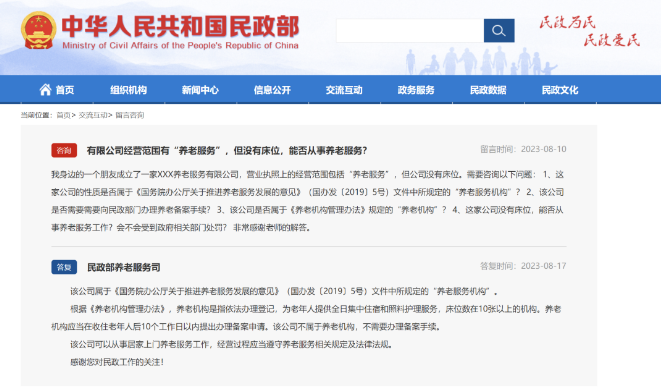Focus the site search input box
The width and height of the screenshot is (662, 387).
coord(410,30)
